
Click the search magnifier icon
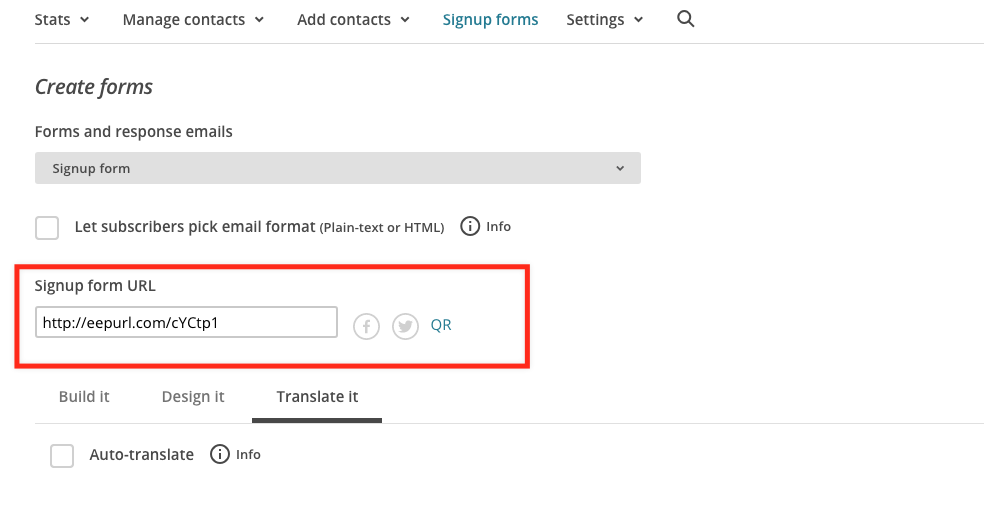[x=685, y=19]
